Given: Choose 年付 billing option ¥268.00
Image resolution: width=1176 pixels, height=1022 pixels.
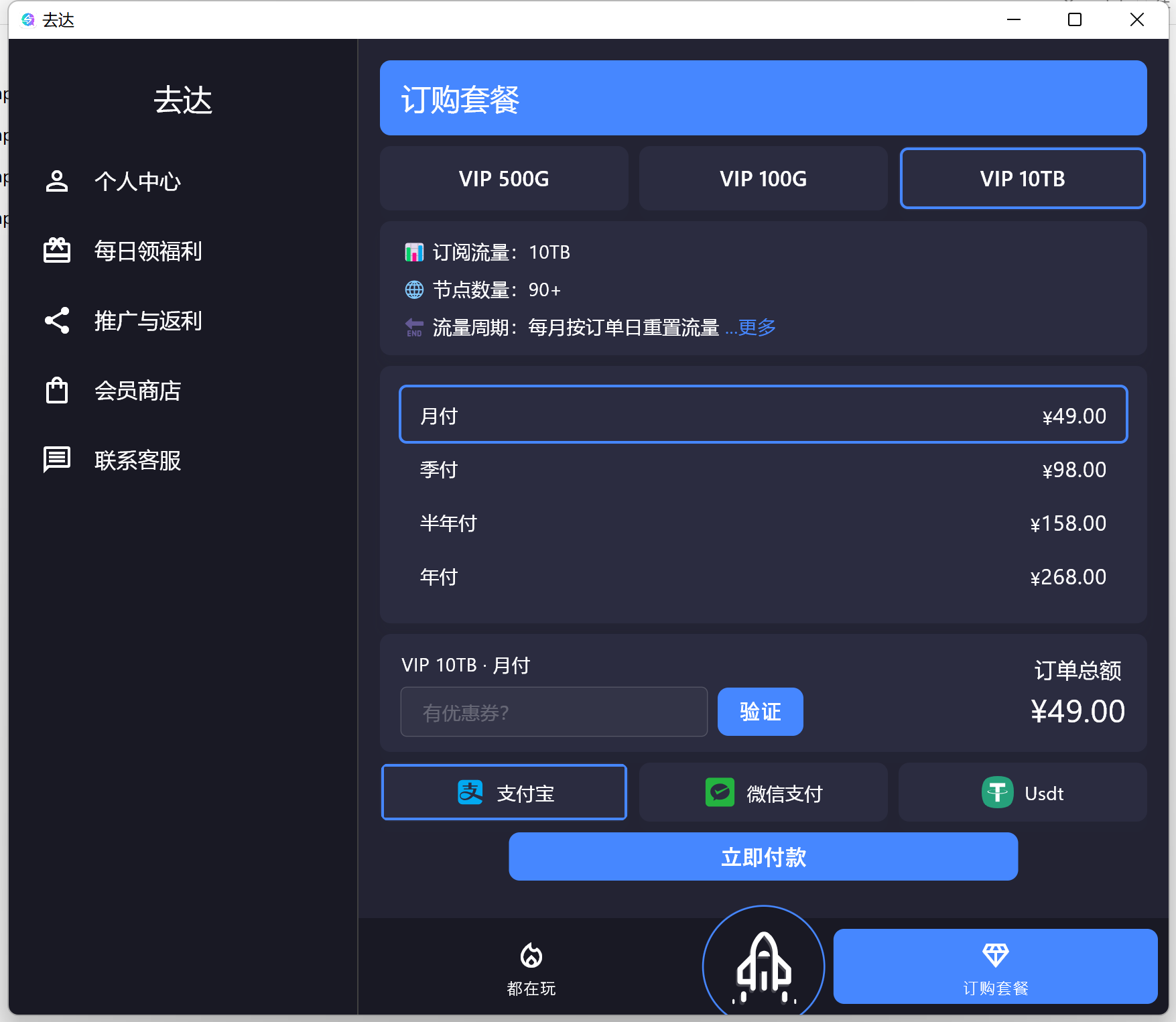Looking at the screenshot, I should [763, 576].
